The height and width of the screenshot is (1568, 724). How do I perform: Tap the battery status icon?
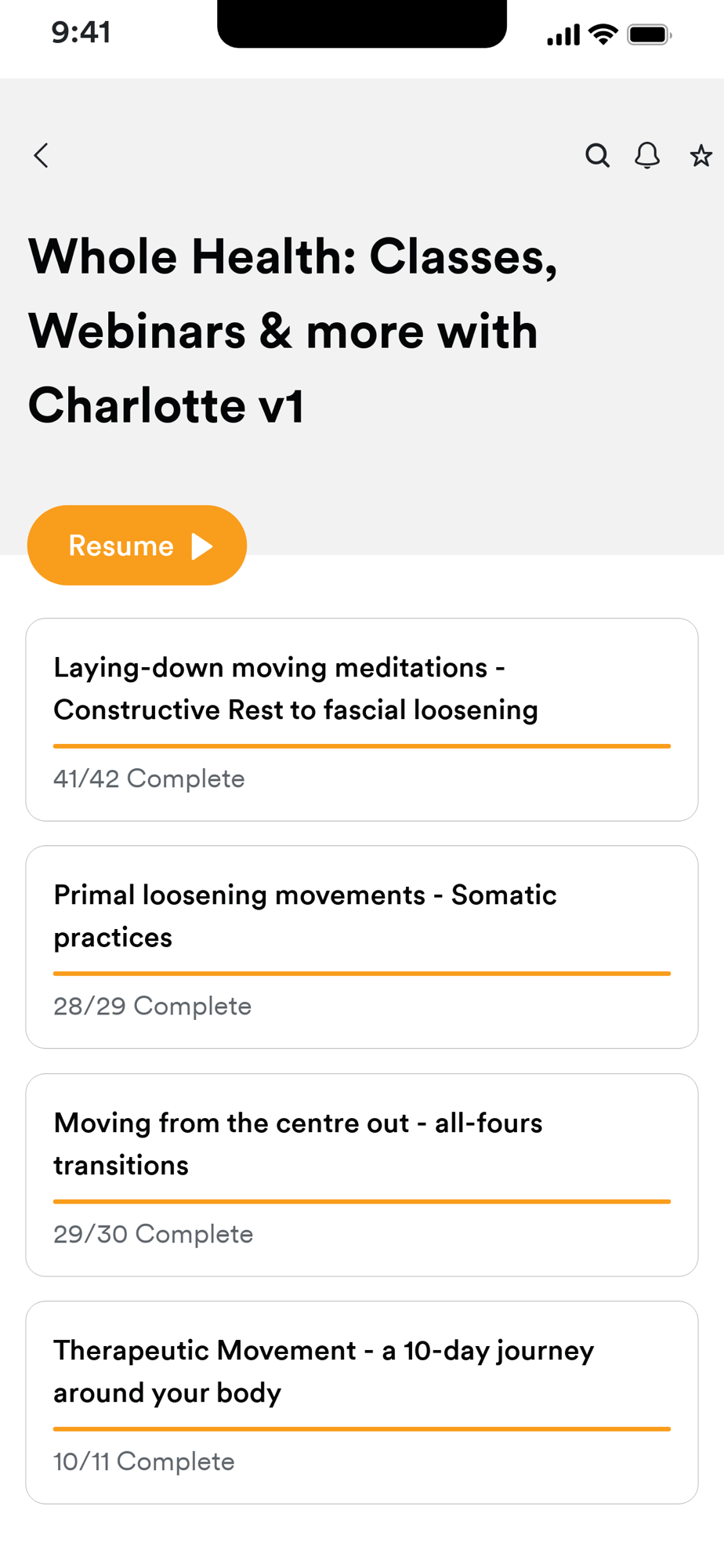649,34
